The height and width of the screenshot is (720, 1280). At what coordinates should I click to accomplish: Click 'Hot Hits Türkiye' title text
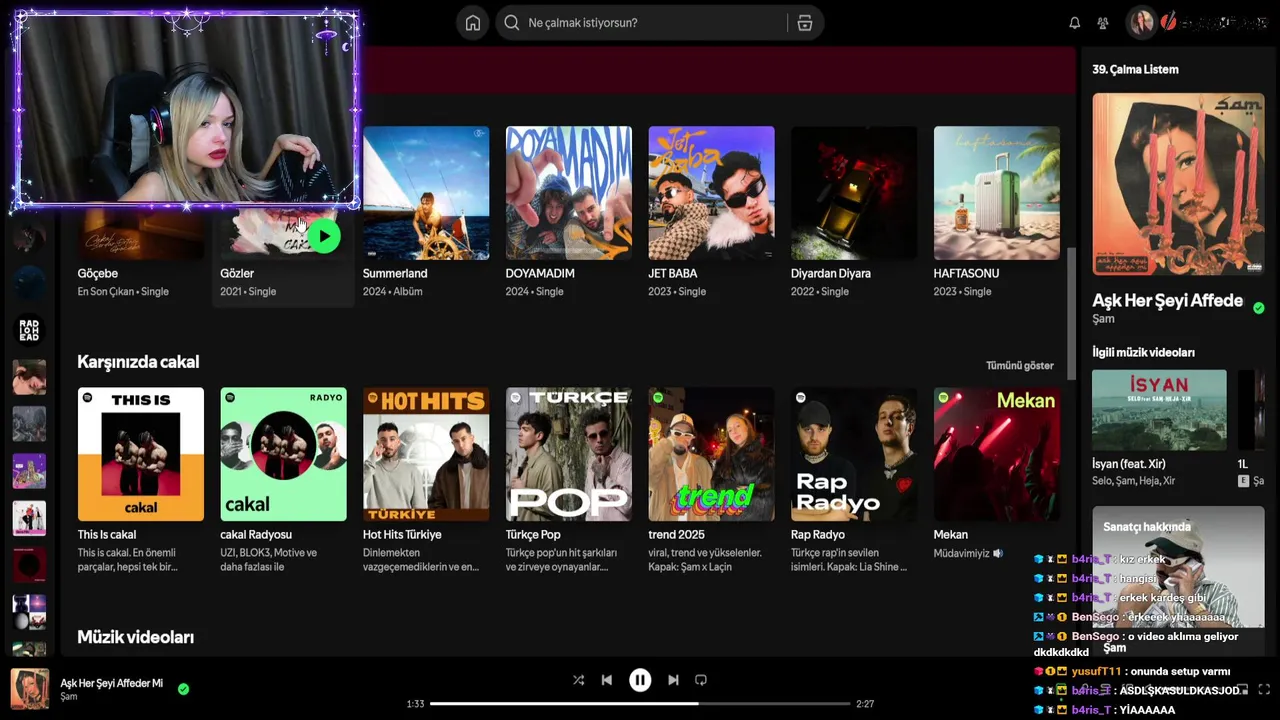[402, 535]
